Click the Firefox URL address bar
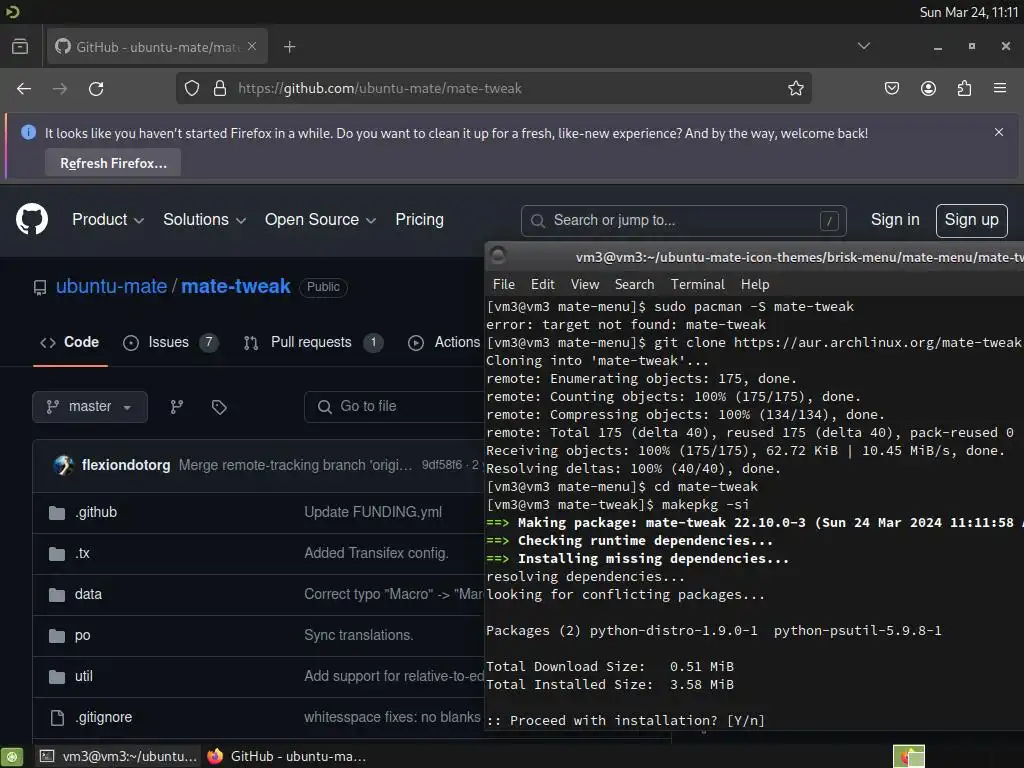This screenshot has width=1024, height=768. point(494,88)
